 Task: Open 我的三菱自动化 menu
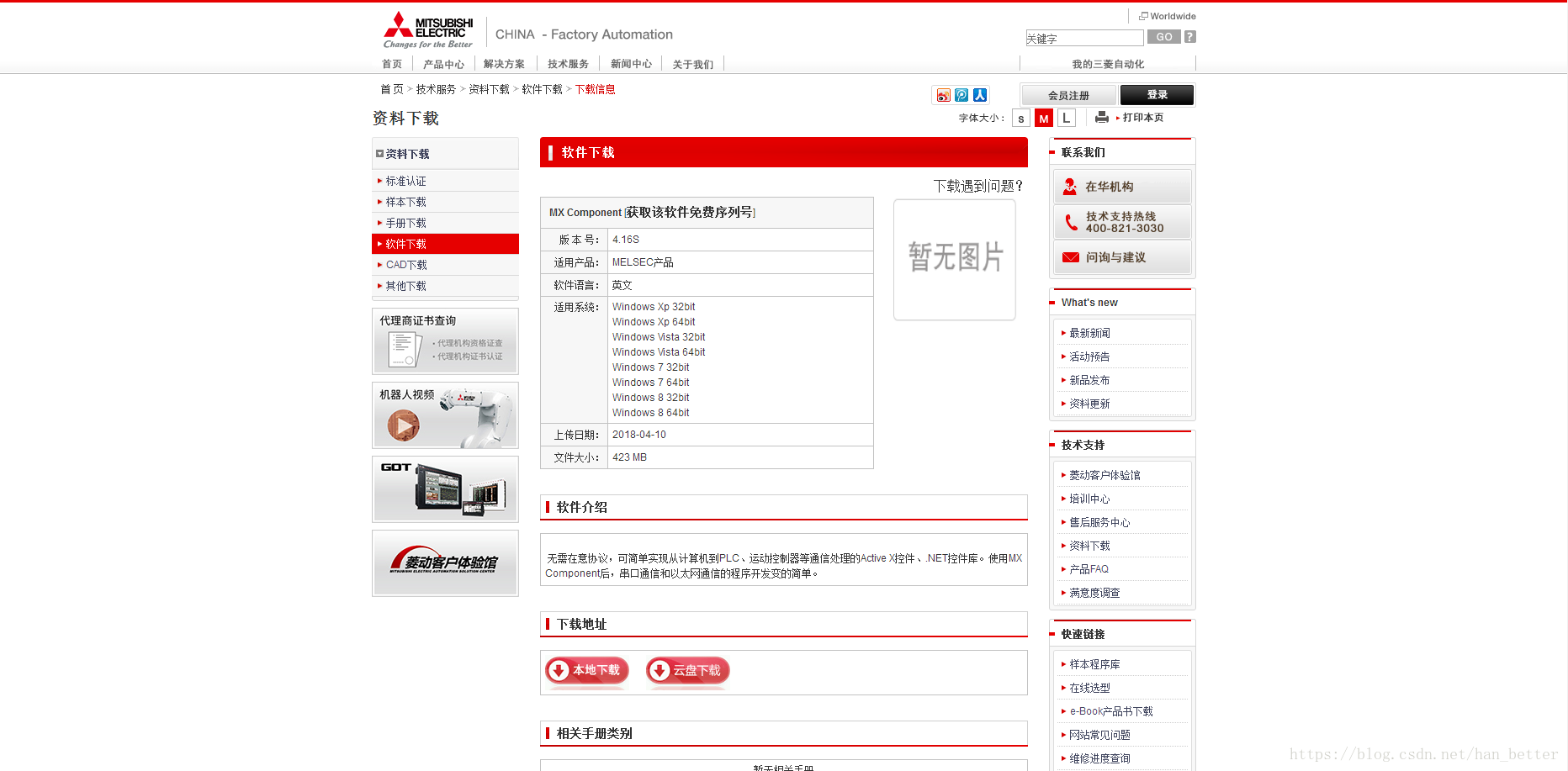click(x=1108, y=64)
